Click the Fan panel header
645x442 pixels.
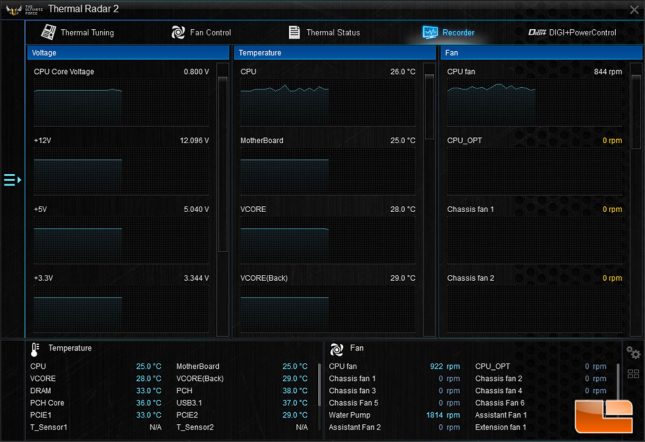(x=541, y=53)
